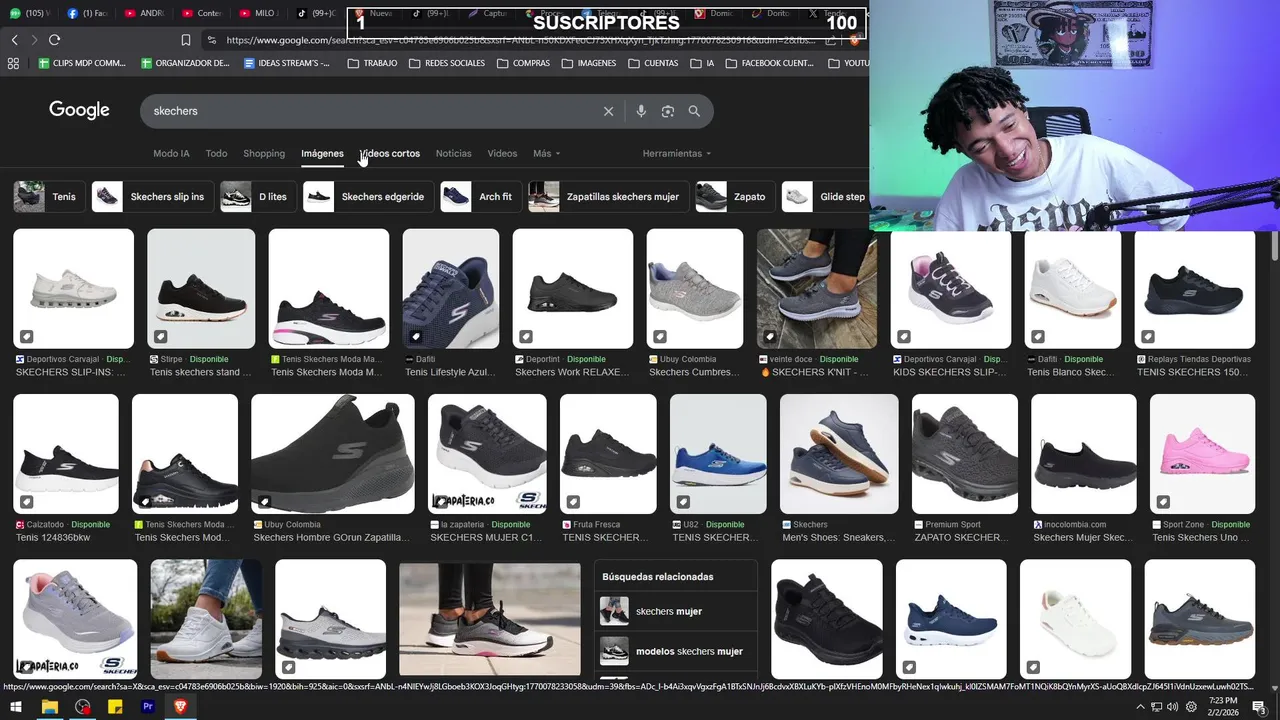The width and height of the screenshot is (1280, 720).
Task: Start voice search with the microphone icon
Action: tap(641, 111)
